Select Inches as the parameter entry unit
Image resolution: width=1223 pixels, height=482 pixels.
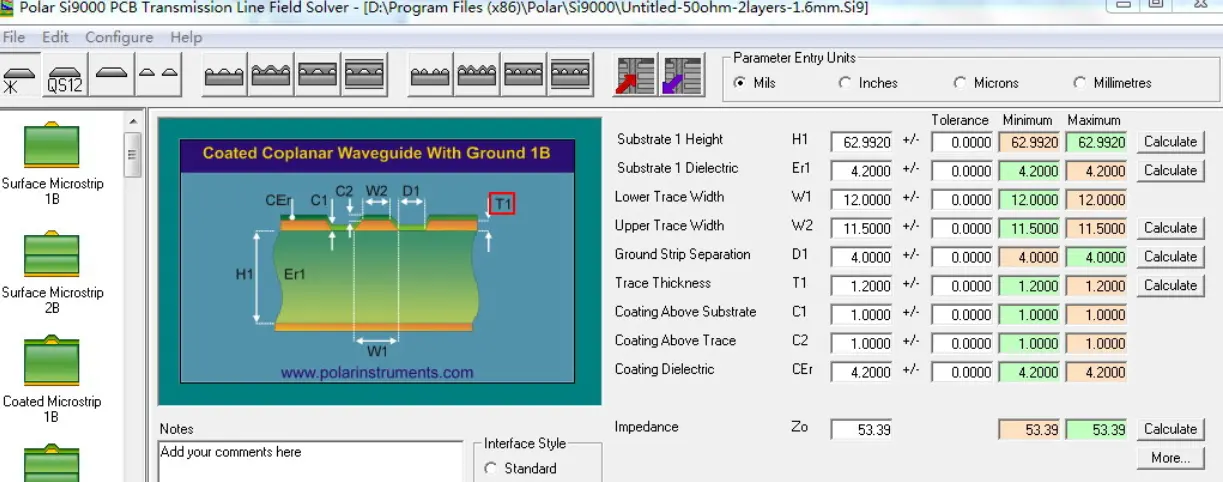point(846,83)
